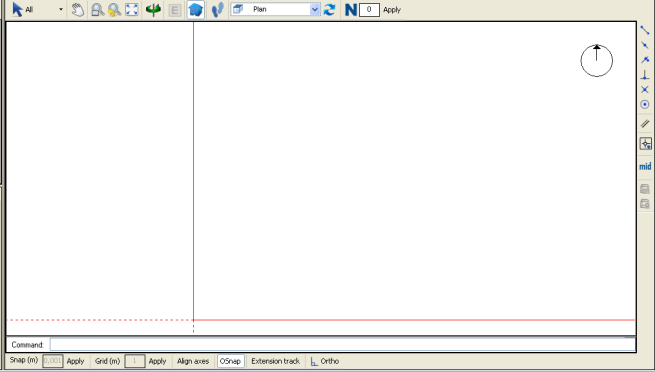Enable the center point snap icon
Image resolution: width=655 pixels, height=372 pixels.
tap(645, 104)
